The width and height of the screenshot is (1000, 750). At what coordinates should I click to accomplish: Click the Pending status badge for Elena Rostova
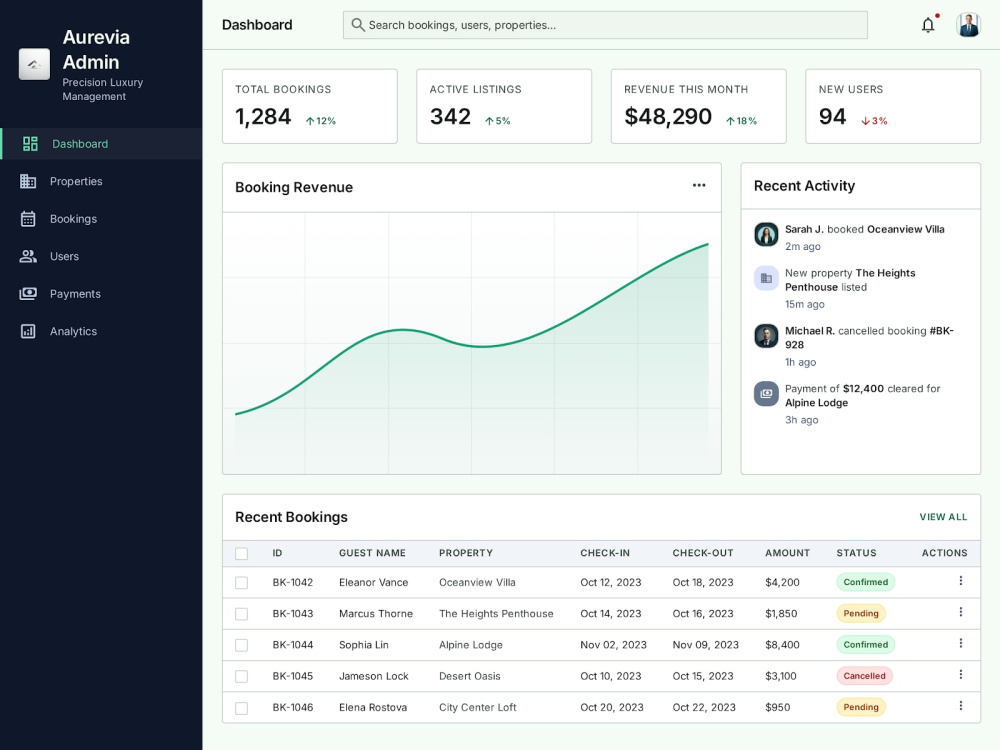tap(861, 707)
